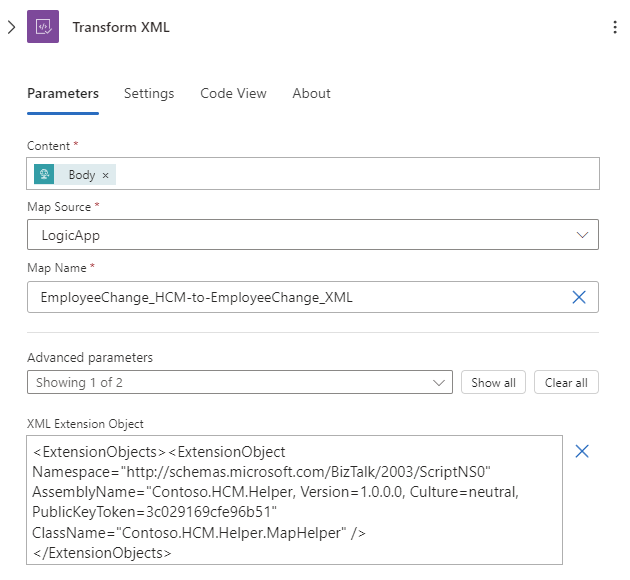Collapse the panel with the chevron arrow
This screenshot has height=580, width=630.
[x=12, y=27]
